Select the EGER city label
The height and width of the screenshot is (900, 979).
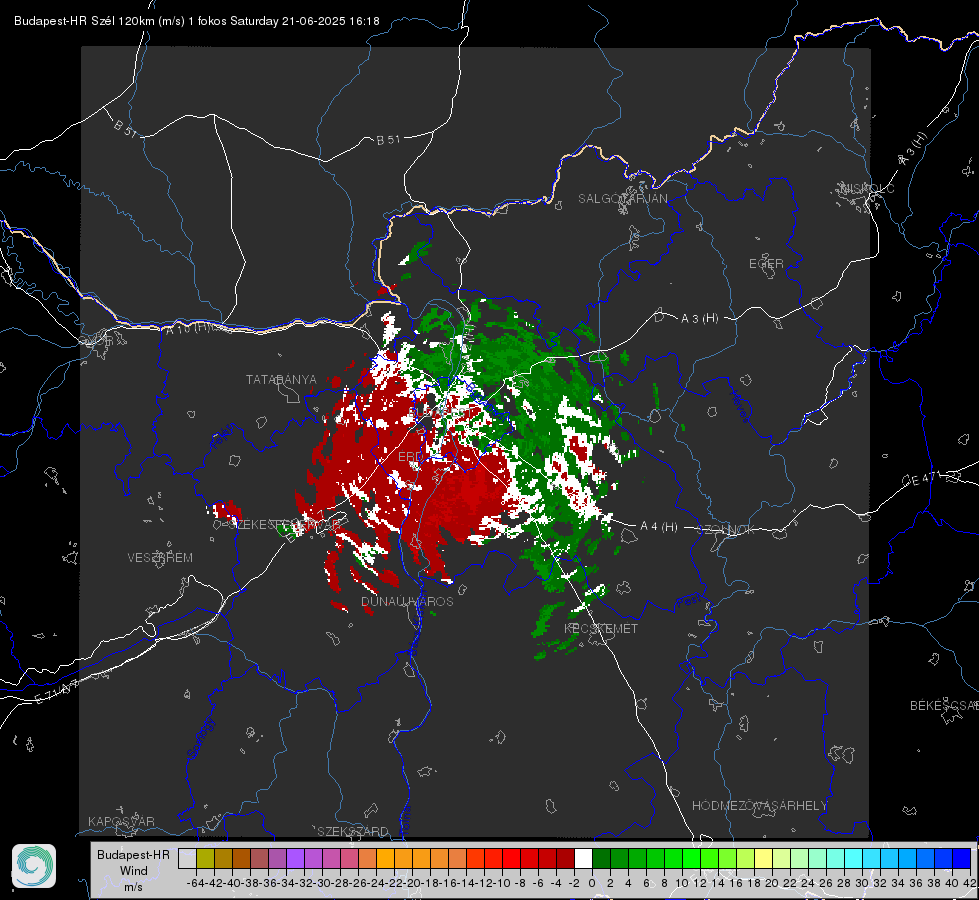pyautogui.click(x=766, y=264)
